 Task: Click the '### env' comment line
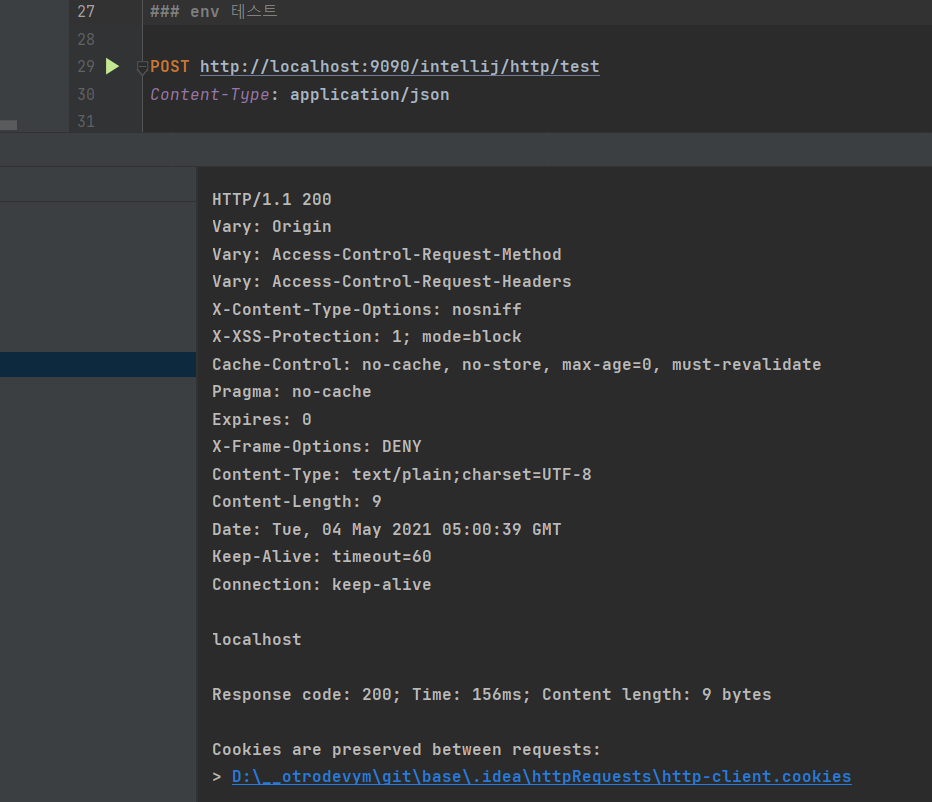(x=214, y=11)
